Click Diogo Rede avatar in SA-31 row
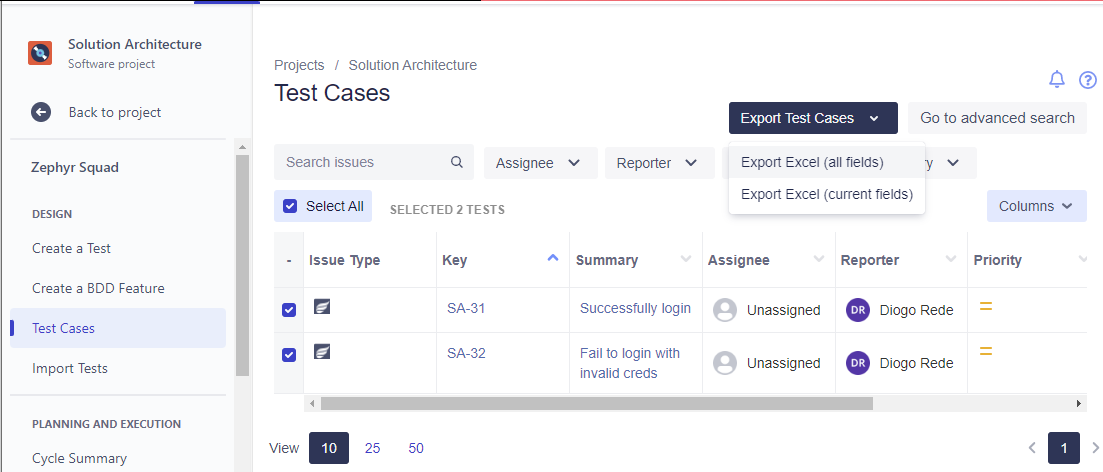 [x=857, y=310]
